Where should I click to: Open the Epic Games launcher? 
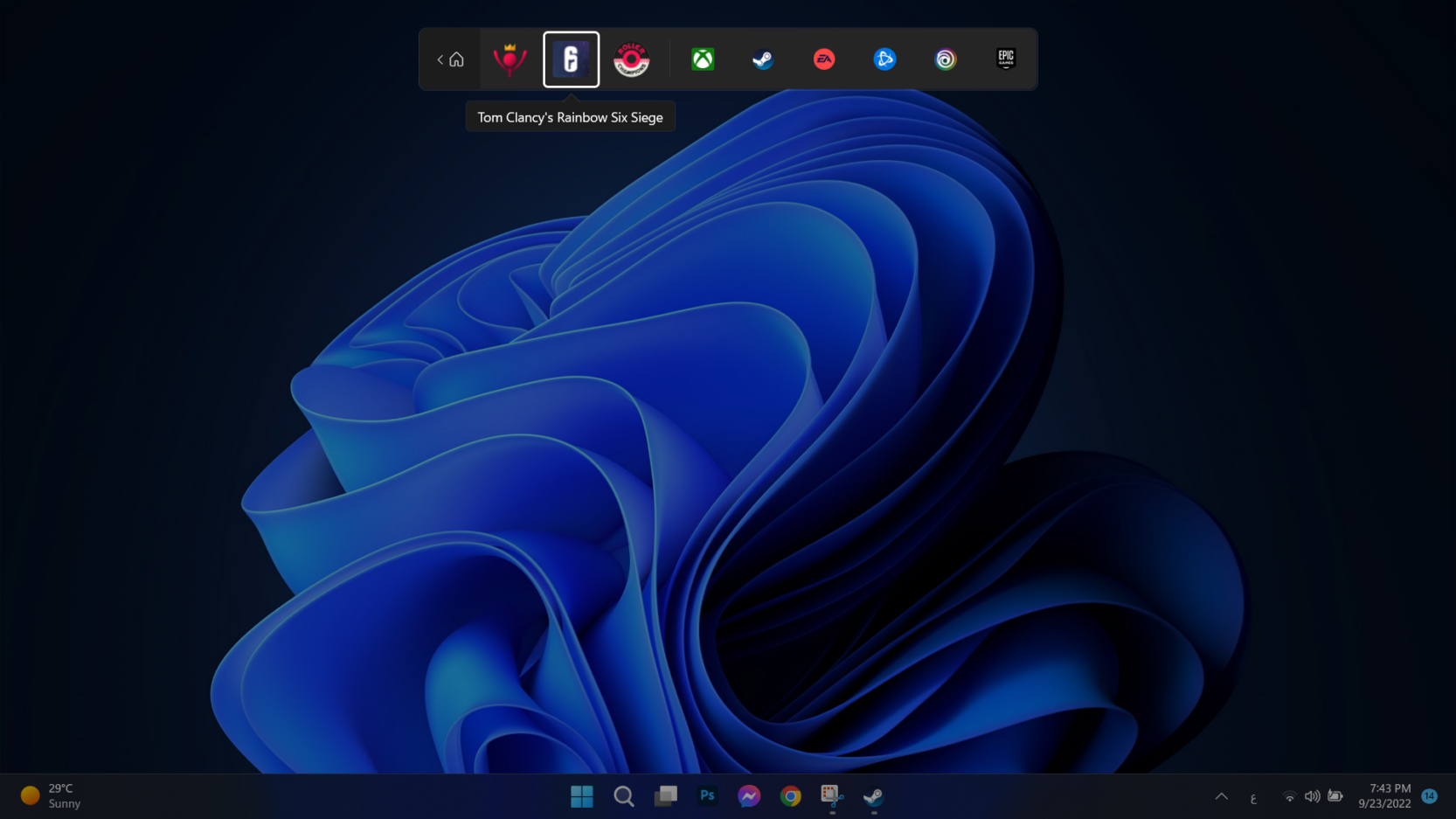pos(1006,59)
